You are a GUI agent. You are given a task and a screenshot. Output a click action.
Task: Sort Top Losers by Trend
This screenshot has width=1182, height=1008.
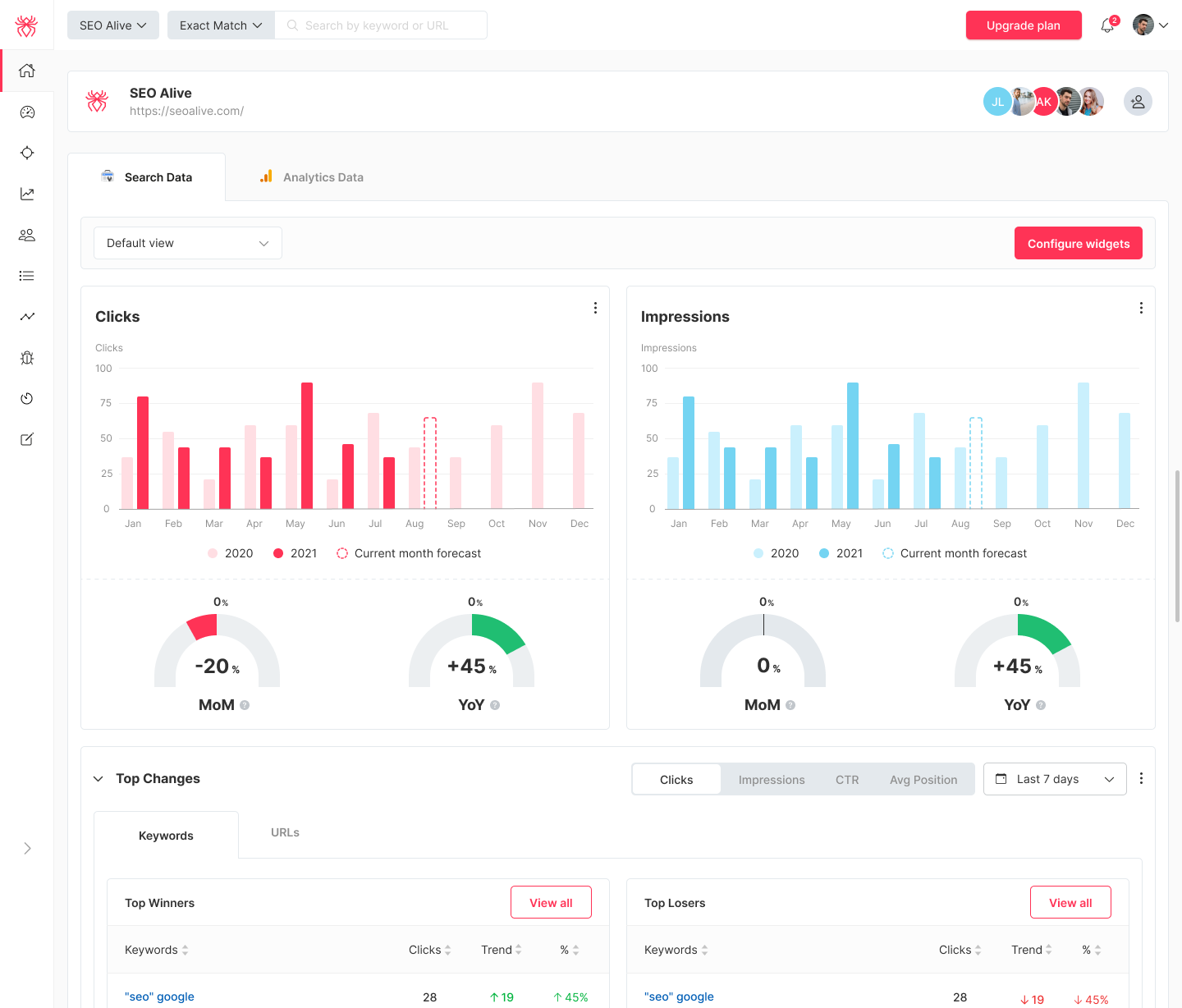[1031, 950]
